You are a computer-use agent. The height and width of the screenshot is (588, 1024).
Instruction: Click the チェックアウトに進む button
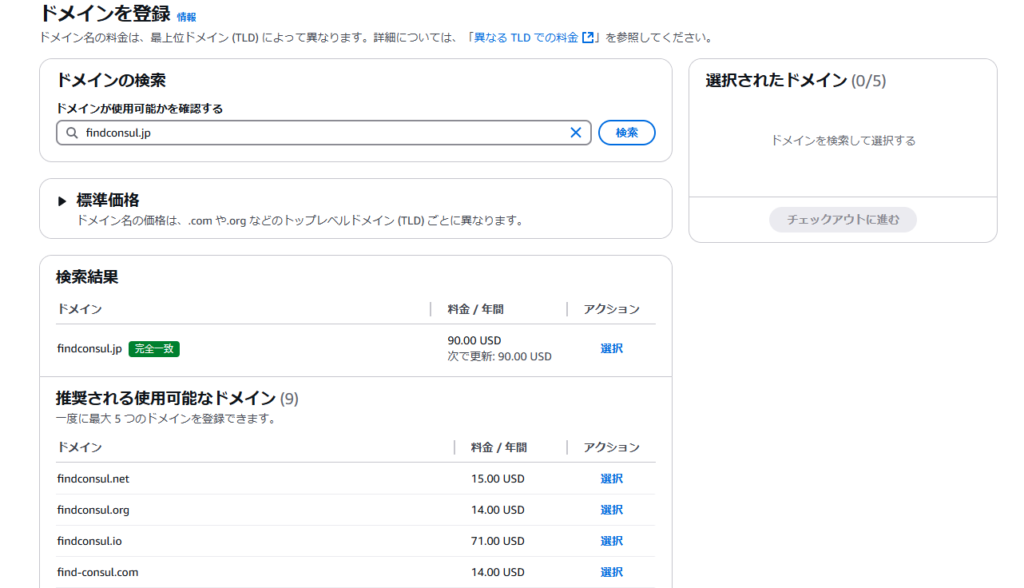pyautogui.click(x=842, y=220)
